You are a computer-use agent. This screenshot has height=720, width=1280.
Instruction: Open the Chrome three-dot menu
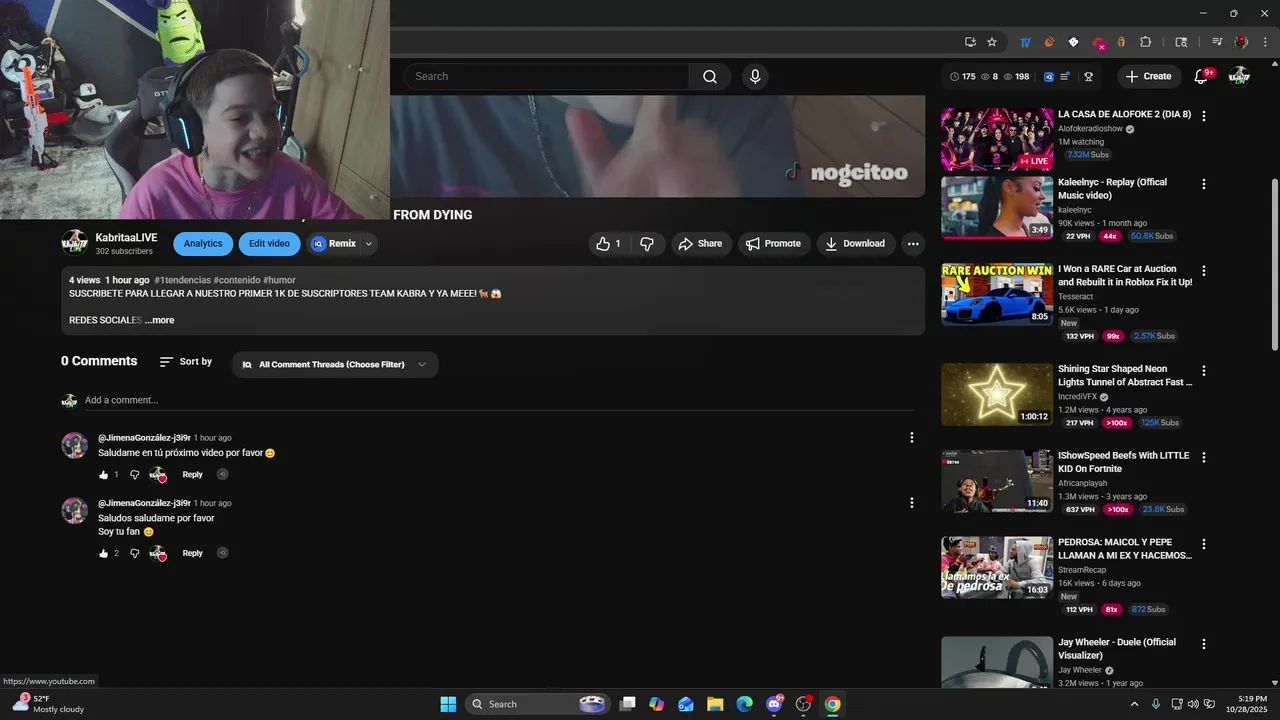(x=1265, y=42)
